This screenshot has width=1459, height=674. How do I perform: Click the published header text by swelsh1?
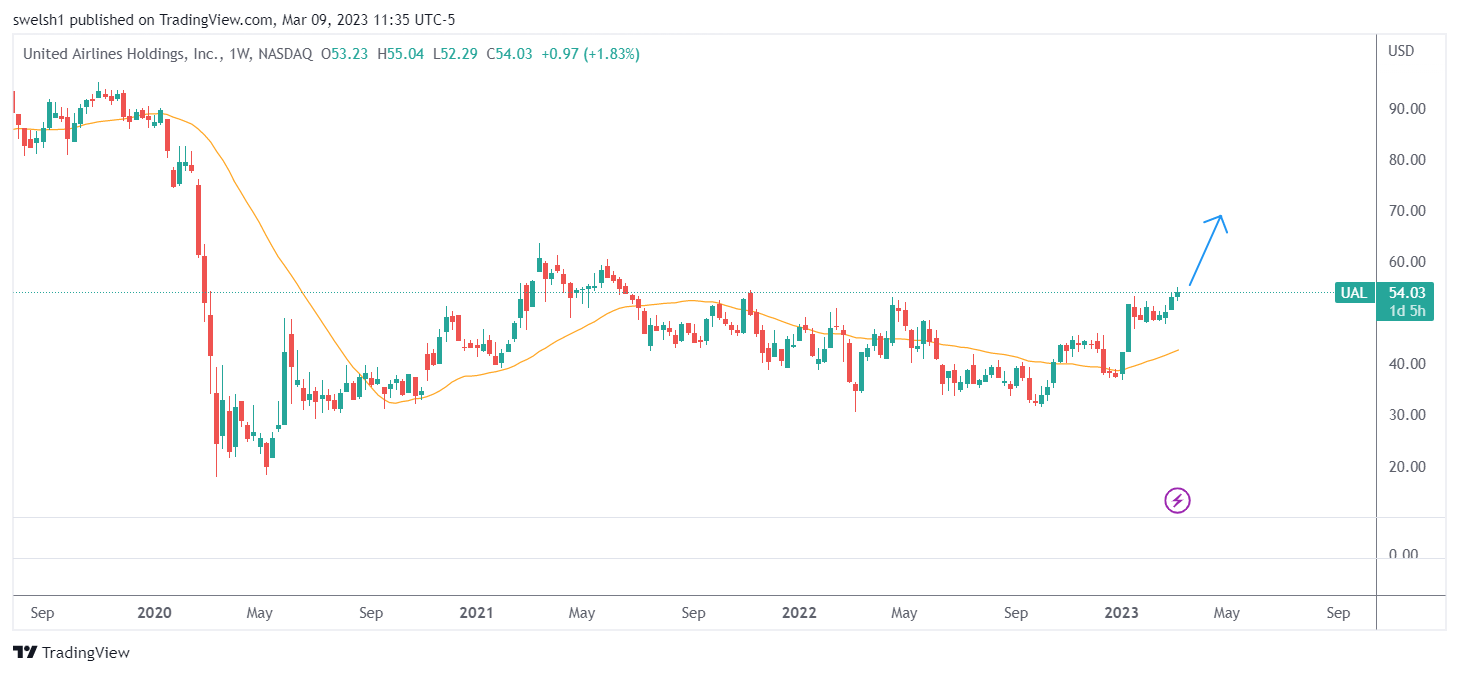[x=234, y=19]
